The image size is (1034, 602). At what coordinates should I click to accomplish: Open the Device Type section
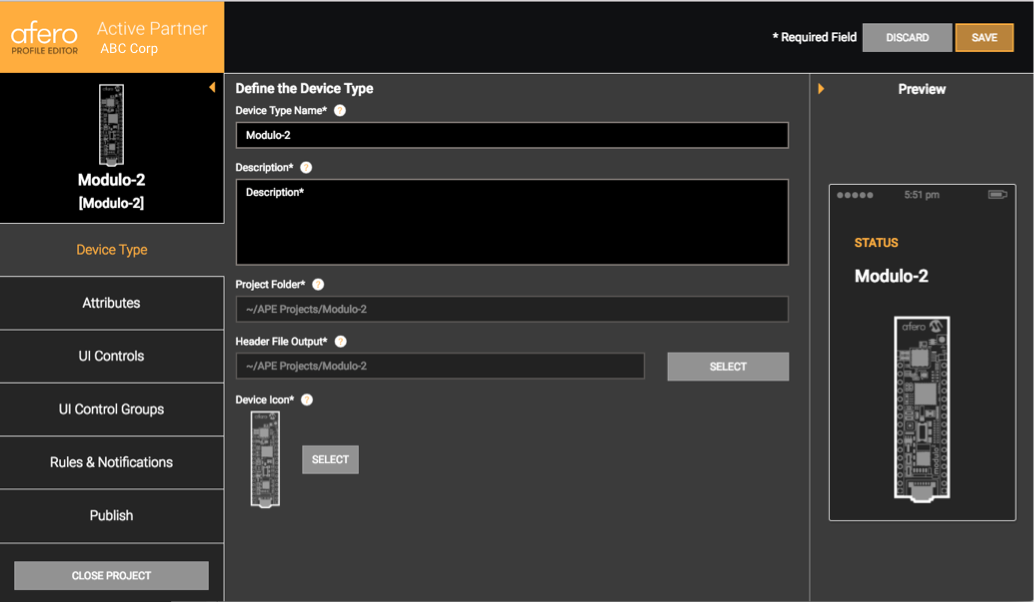[x=111, y=250]
